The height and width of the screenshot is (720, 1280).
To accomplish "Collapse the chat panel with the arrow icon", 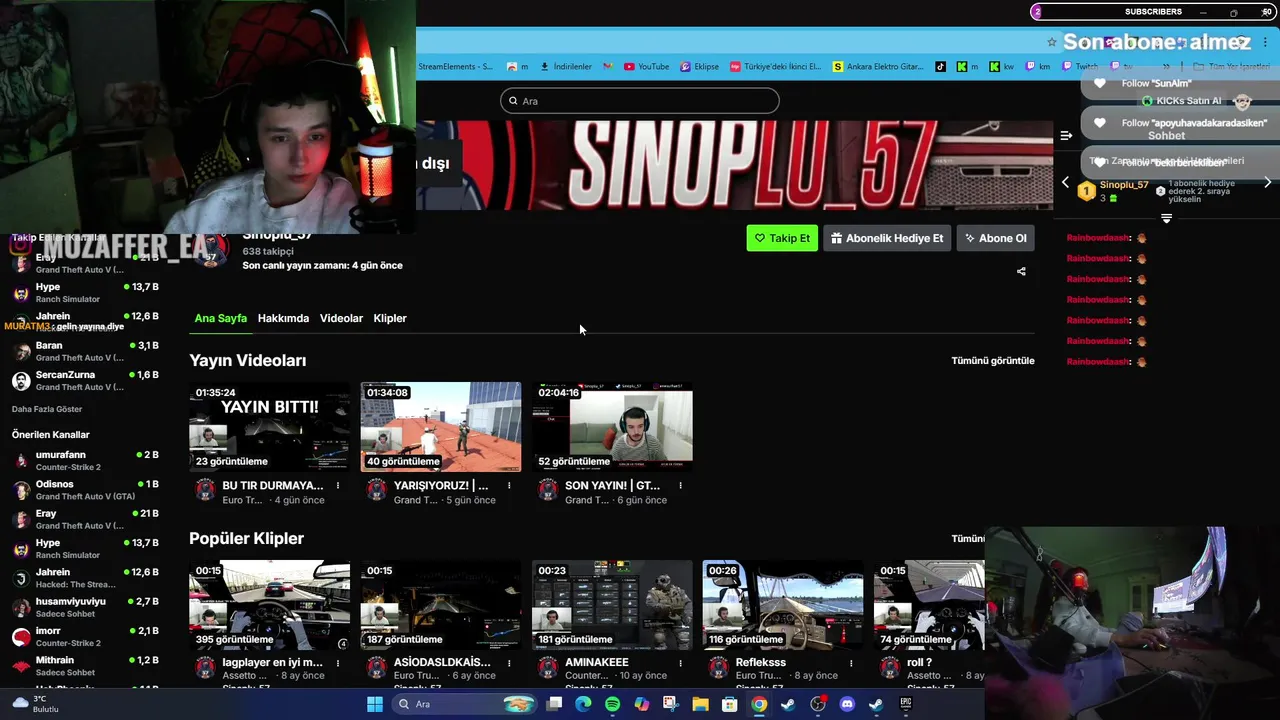I will click(x=1066, y=135).
